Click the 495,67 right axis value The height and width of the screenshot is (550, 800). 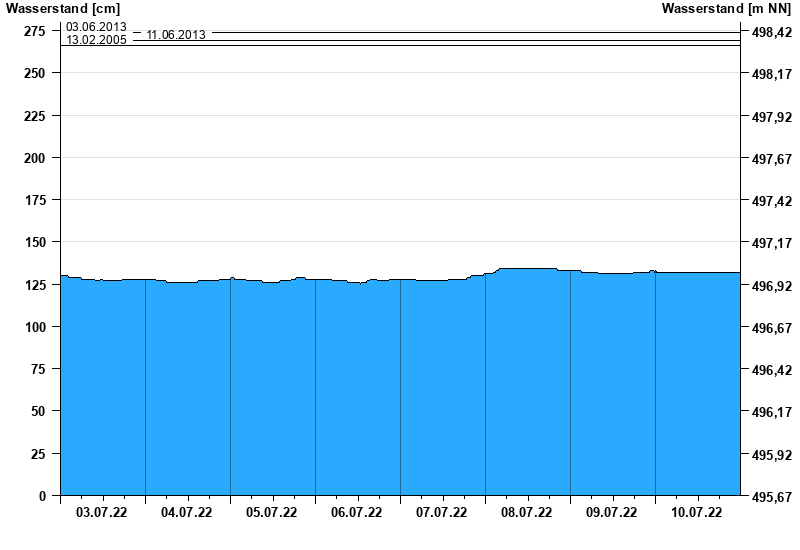pos(770,497)
